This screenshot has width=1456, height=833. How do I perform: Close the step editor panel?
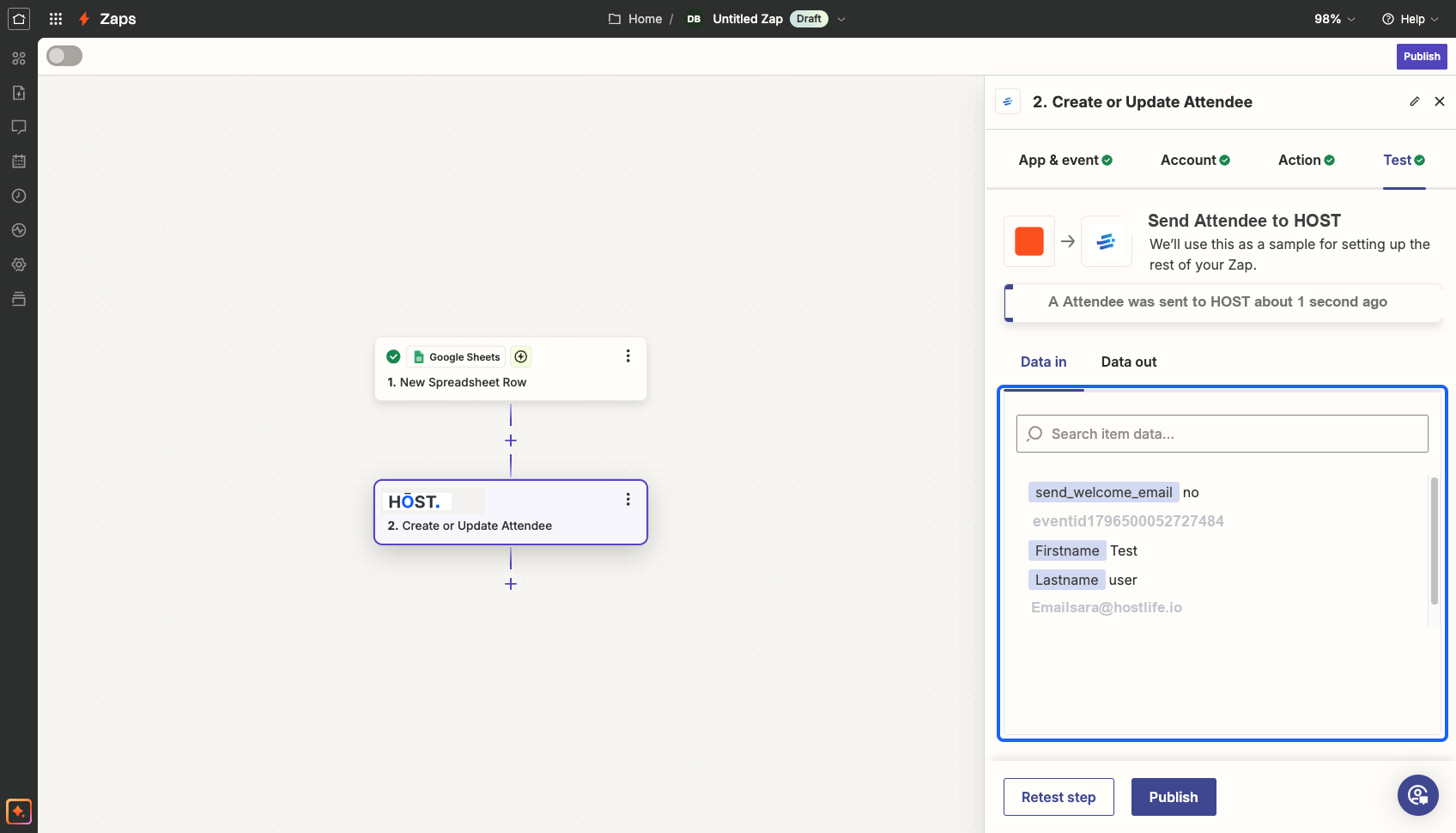(1440, 101)
